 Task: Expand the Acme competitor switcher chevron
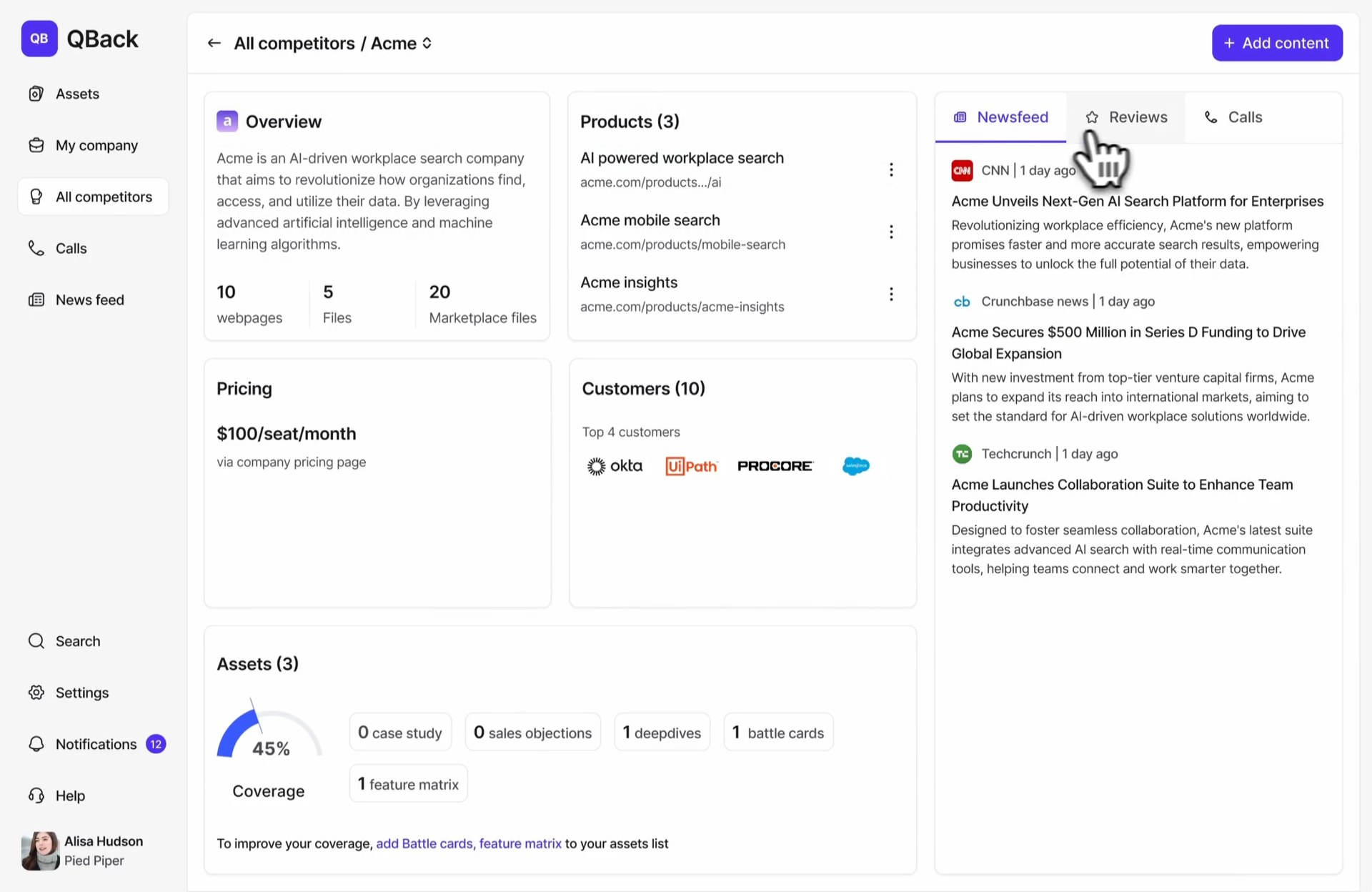click(x=427, y=43)
